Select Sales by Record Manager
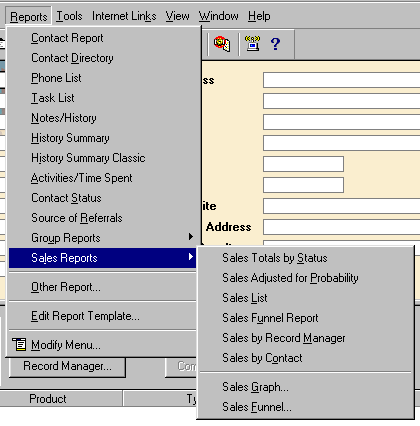Image resolution: width=420 pixels, height=426 pixels. coord(284,338)
